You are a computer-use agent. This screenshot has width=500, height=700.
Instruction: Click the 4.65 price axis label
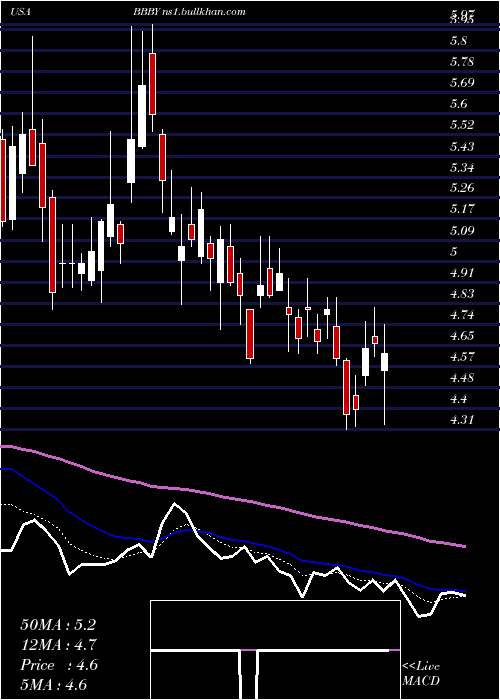[x=462, y=336]
